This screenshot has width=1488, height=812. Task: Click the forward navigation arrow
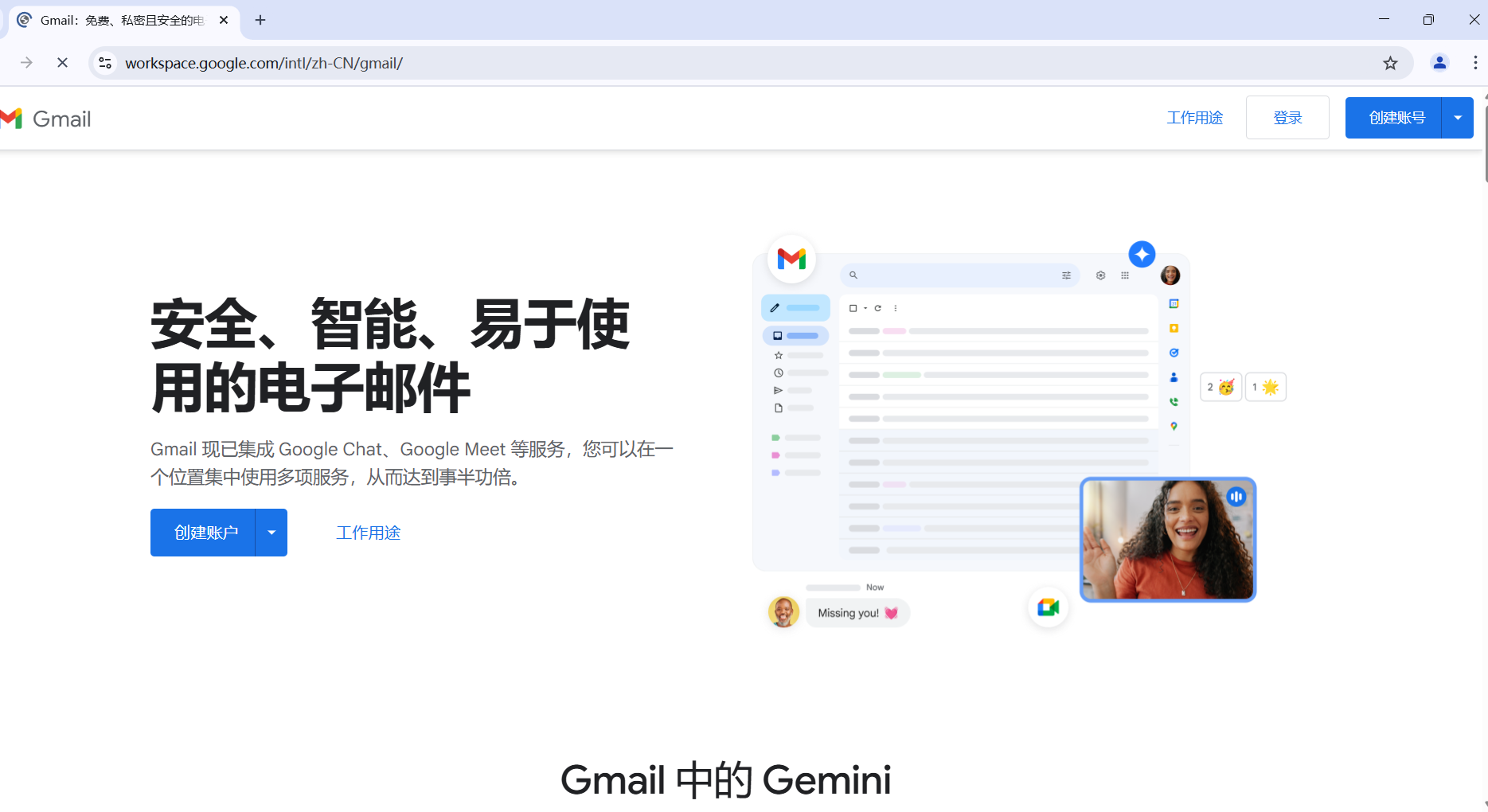pos(26,63)
